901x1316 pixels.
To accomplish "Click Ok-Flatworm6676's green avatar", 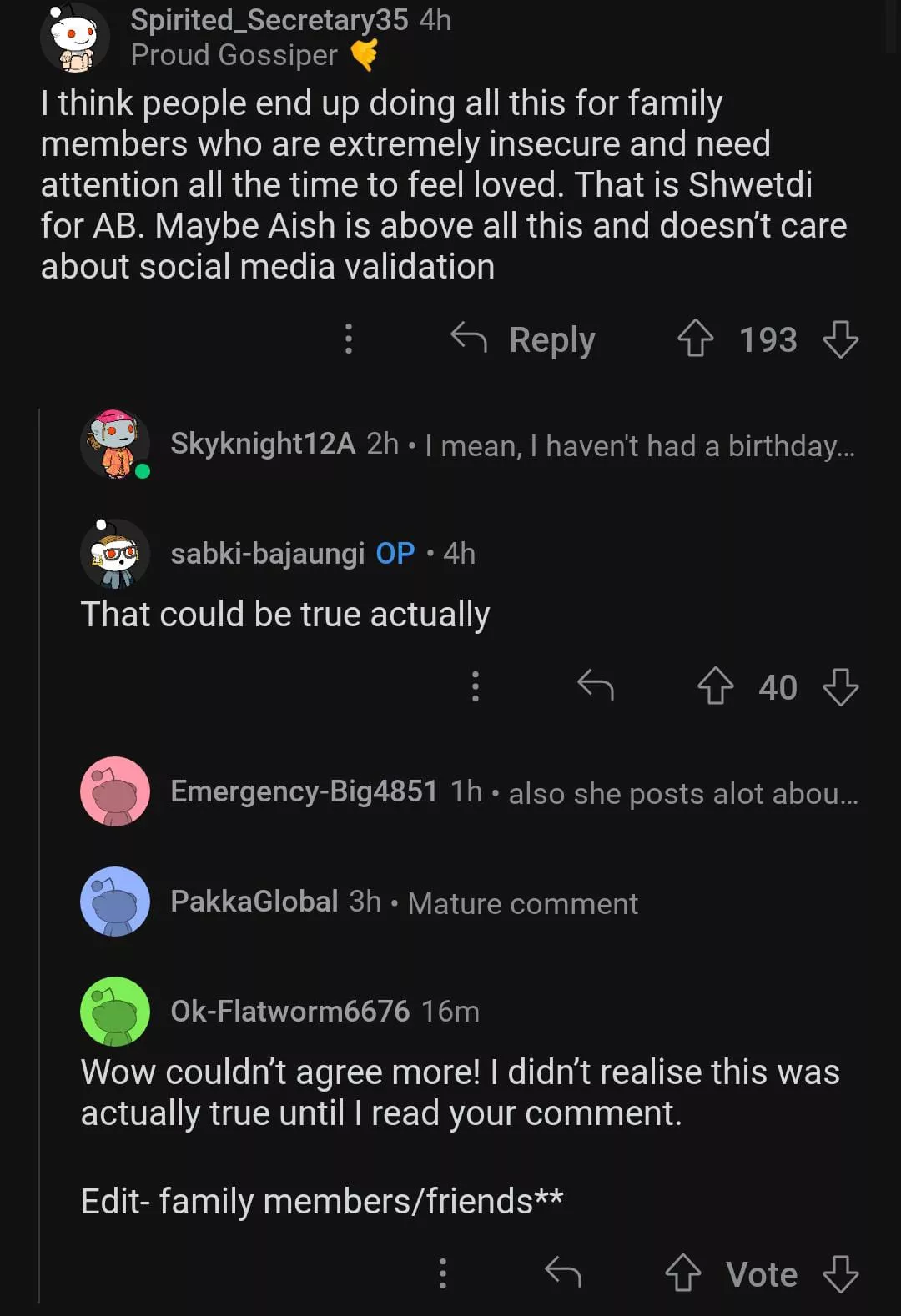I will (x=115, y=1012).
